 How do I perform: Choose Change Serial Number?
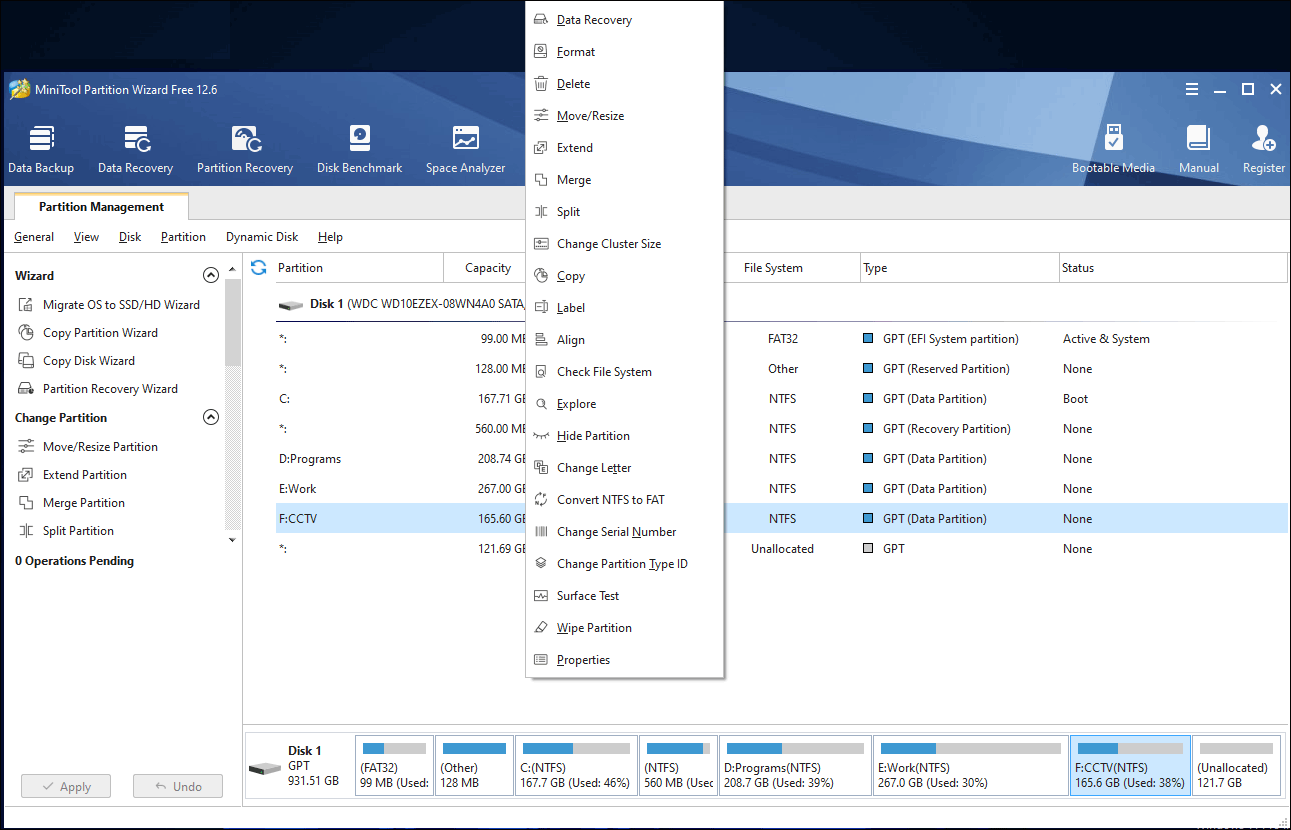coord(625,532)
